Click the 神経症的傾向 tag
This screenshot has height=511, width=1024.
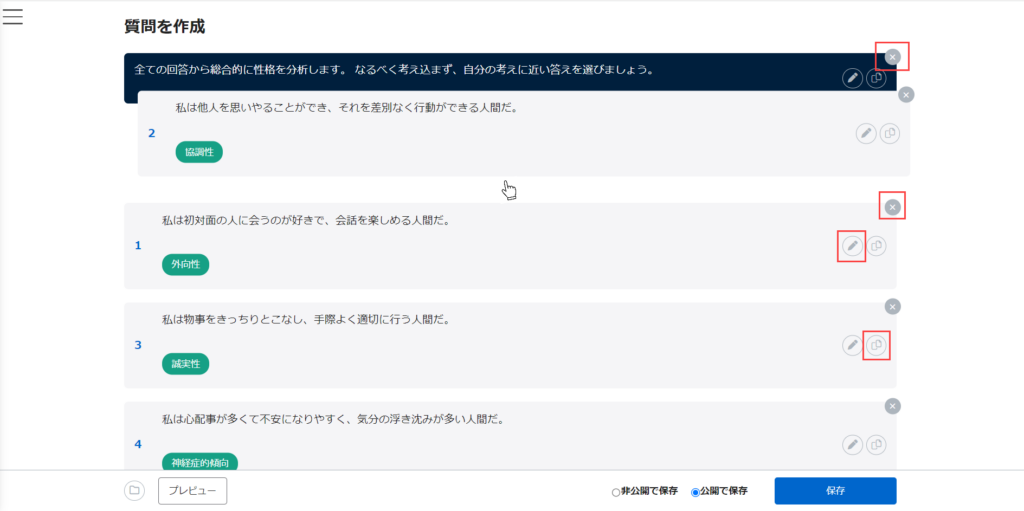200,463
